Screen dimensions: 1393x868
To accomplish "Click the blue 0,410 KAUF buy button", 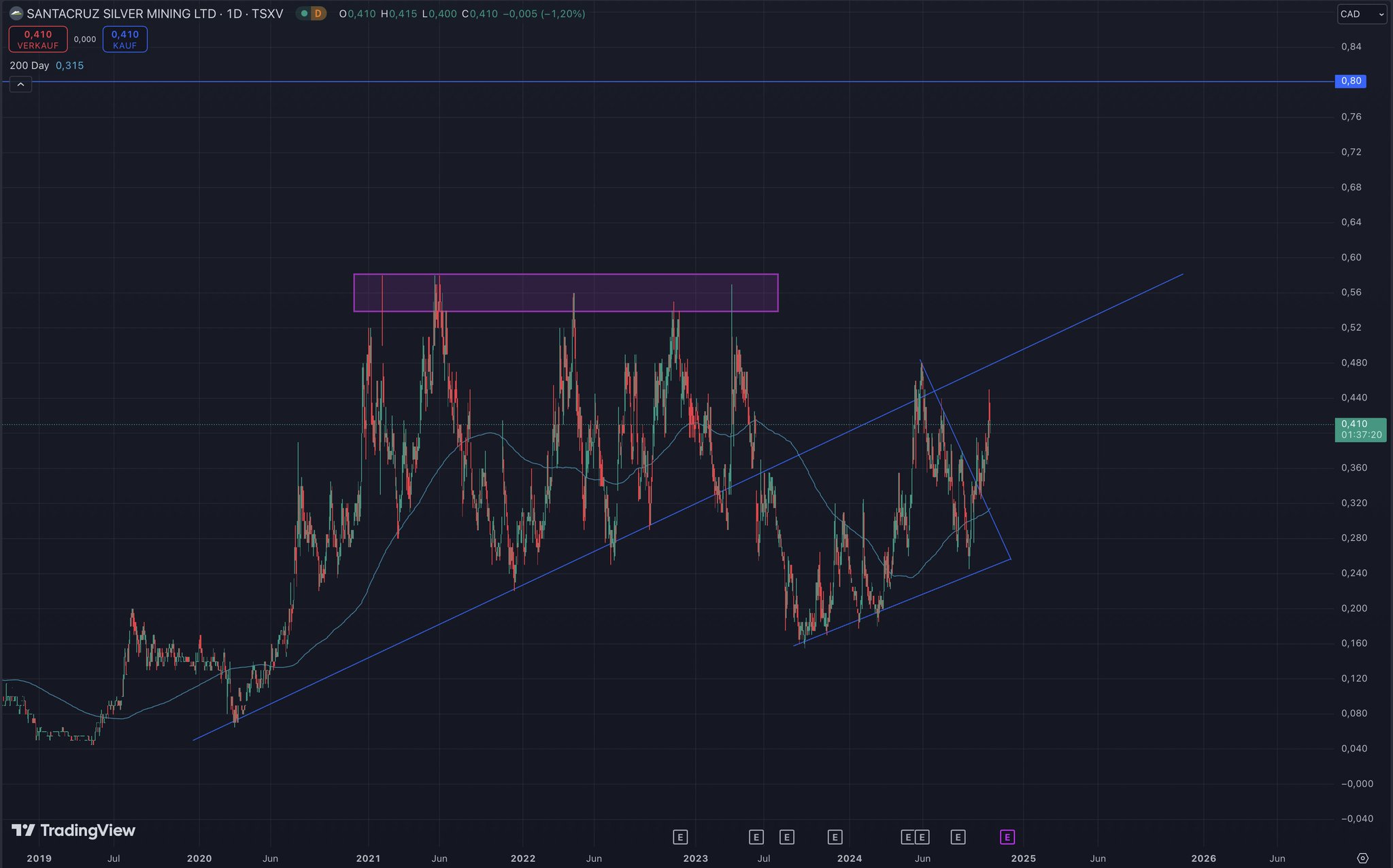I will (x=125, y=39).
